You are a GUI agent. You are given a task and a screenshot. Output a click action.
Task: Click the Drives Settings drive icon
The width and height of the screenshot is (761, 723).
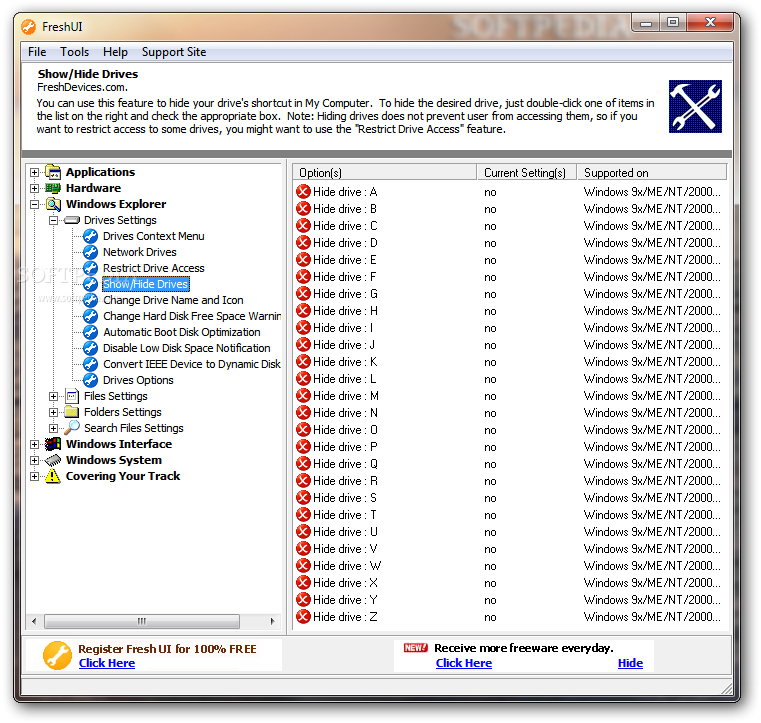[x=72, y=220]
